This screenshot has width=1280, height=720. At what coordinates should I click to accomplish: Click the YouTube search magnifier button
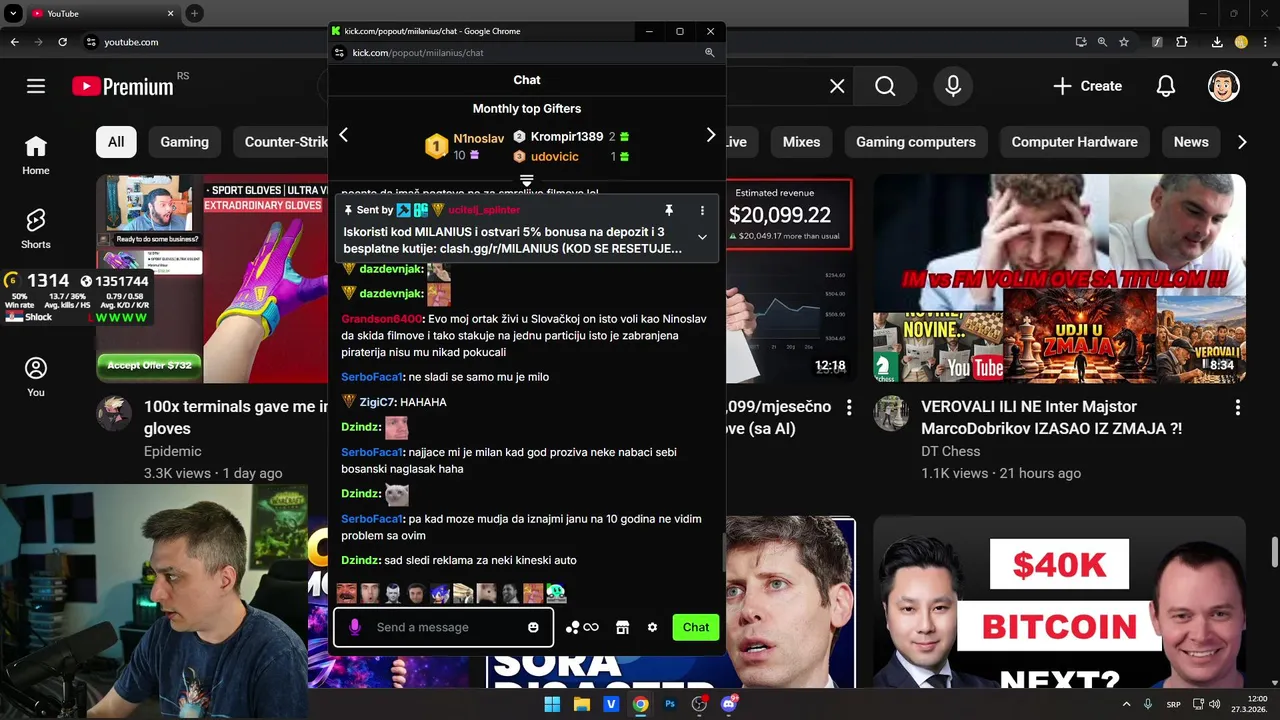(x=885, y=86)
